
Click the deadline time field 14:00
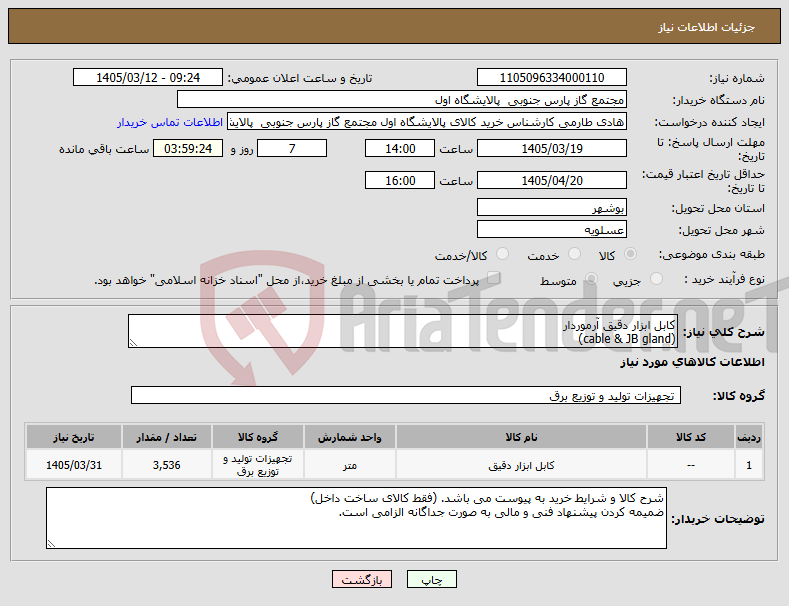[x=400, y=148]
